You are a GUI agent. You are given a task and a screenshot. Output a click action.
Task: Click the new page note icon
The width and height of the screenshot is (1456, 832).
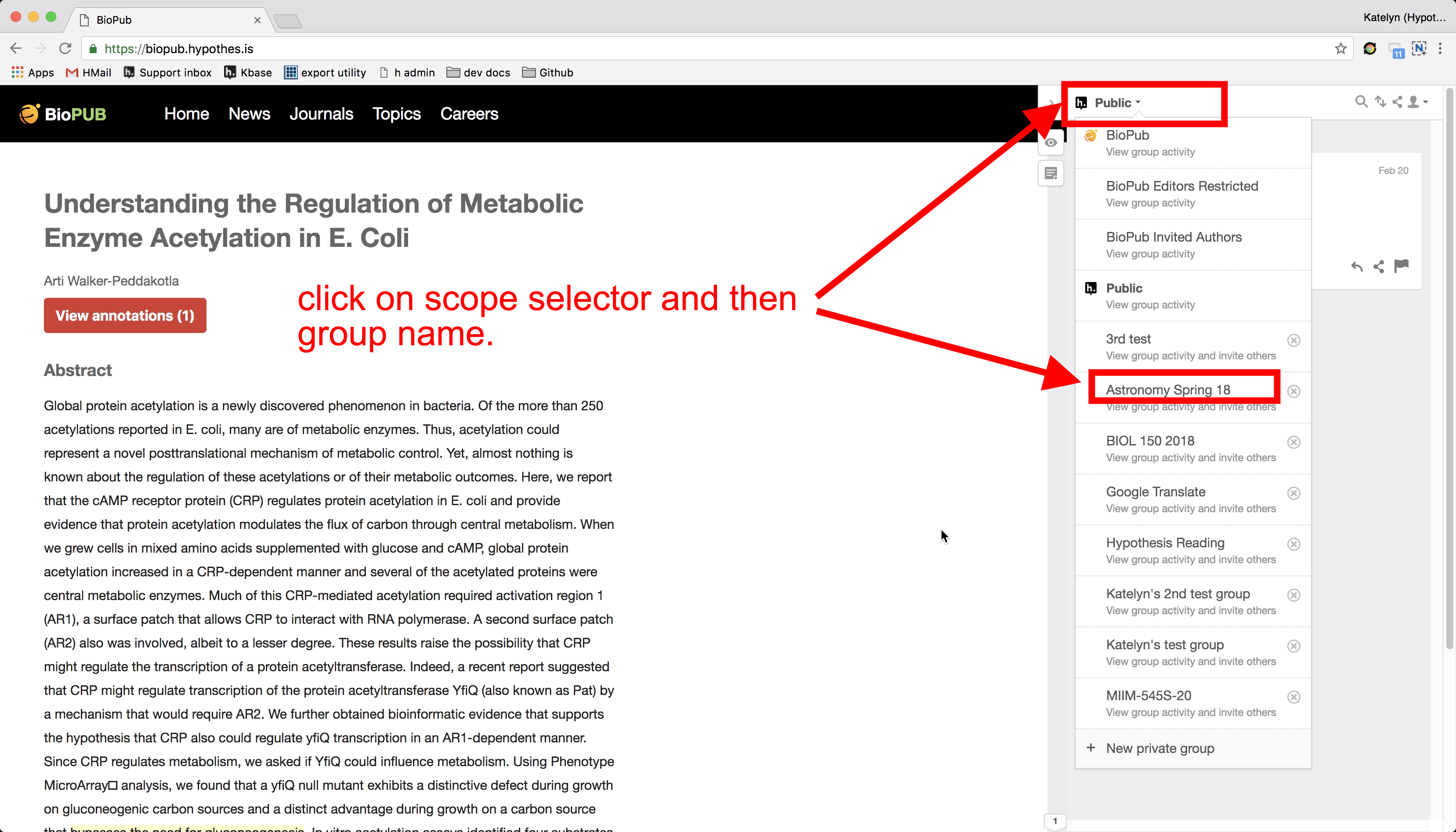[1050, 173]
